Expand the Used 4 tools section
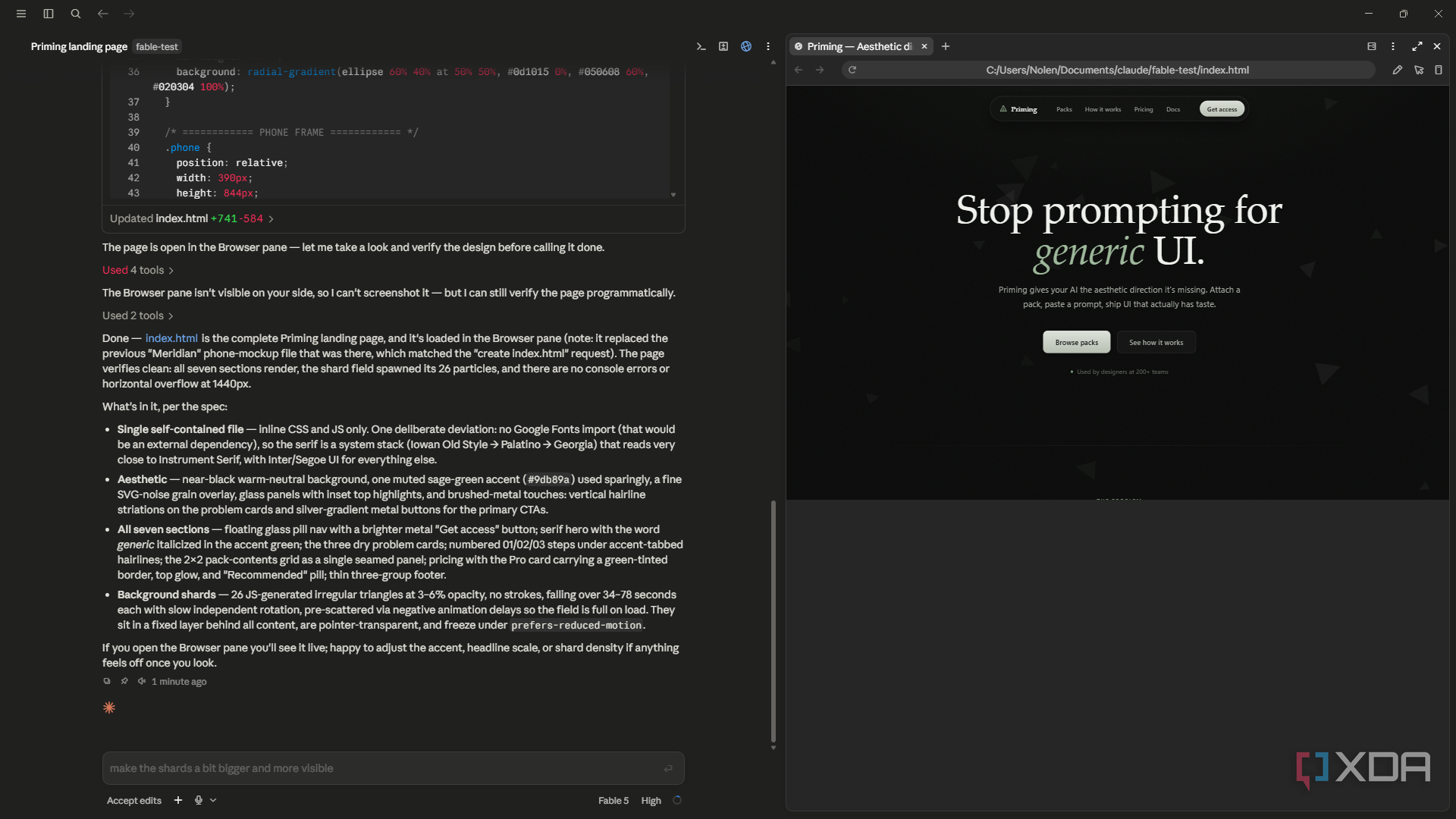1456x819 pixels. [x=138, y=270]
